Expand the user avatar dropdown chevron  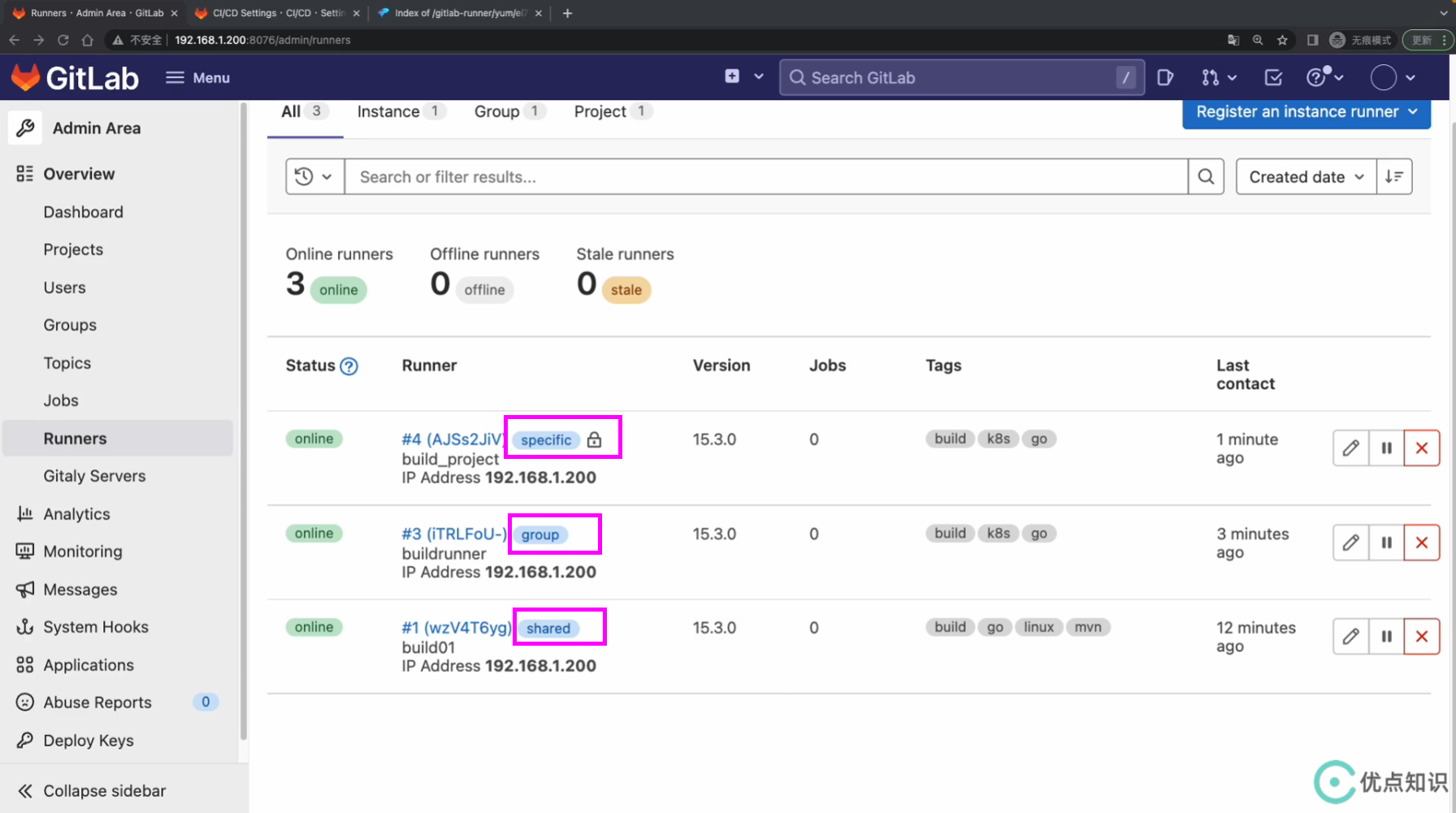[x=1410, y=78]
